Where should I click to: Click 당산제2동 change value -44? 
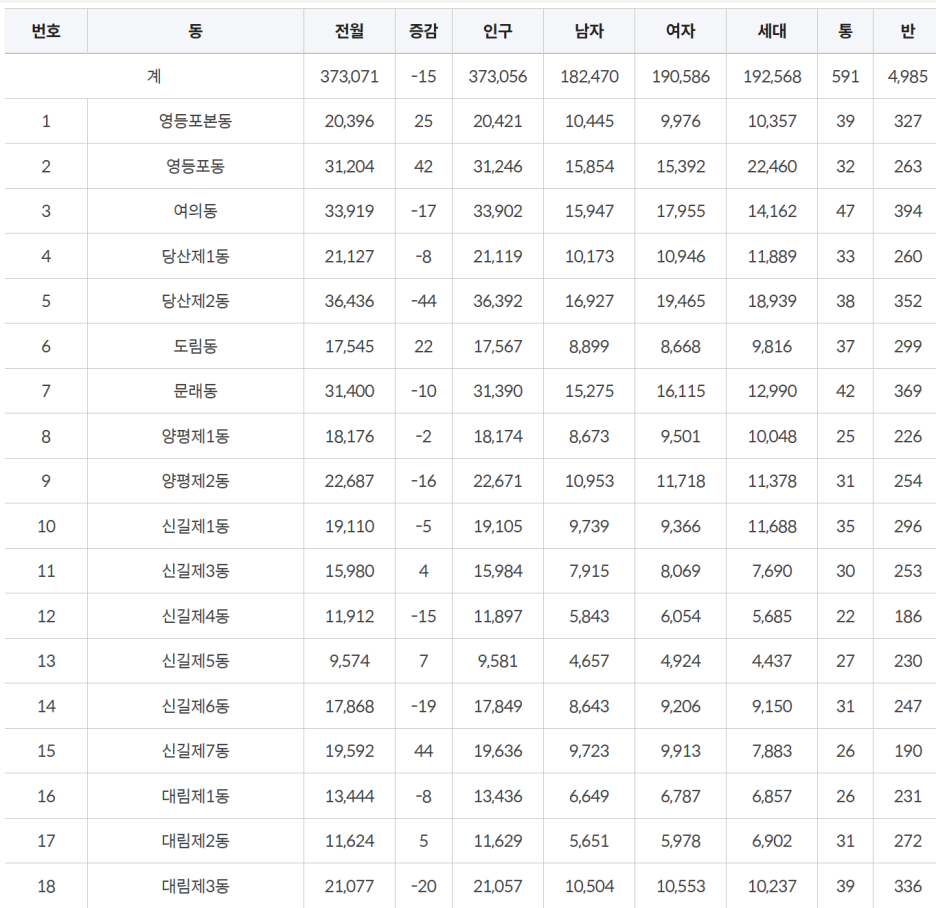423,301
